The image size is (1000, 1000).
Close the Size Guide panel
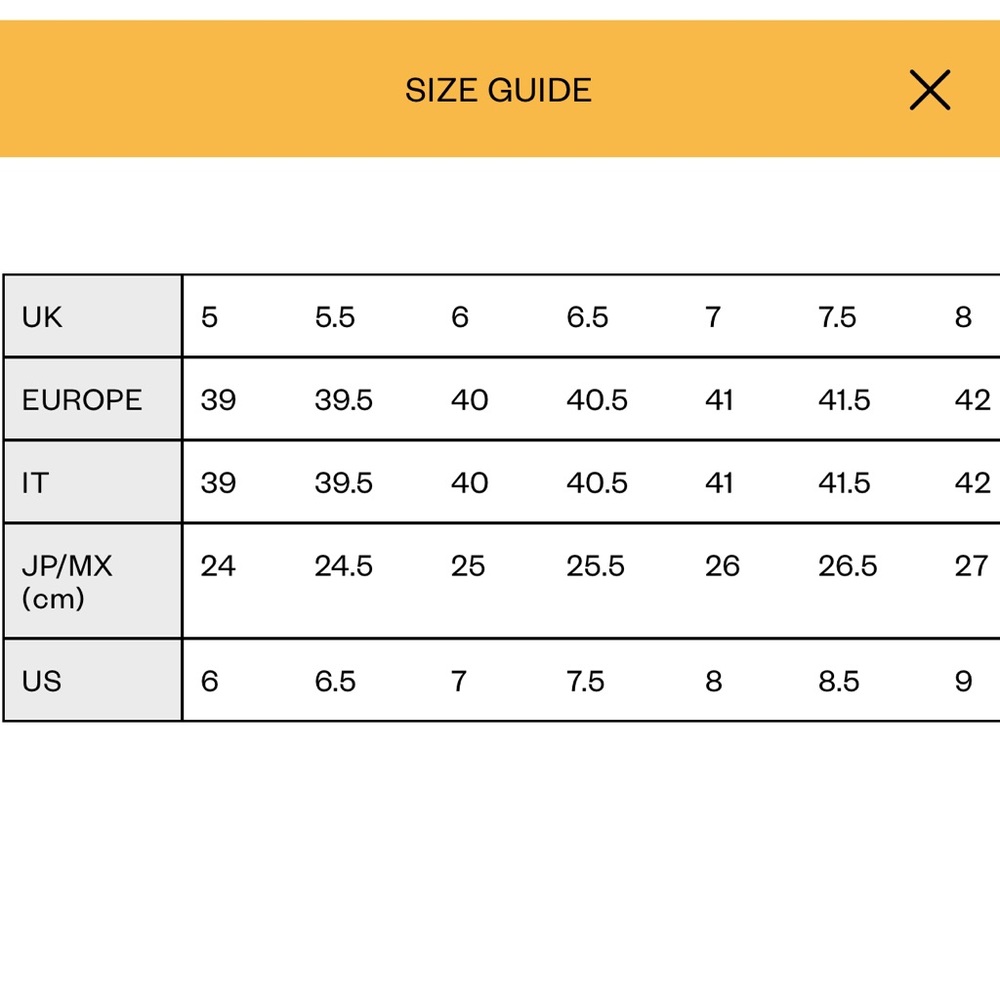929,90
